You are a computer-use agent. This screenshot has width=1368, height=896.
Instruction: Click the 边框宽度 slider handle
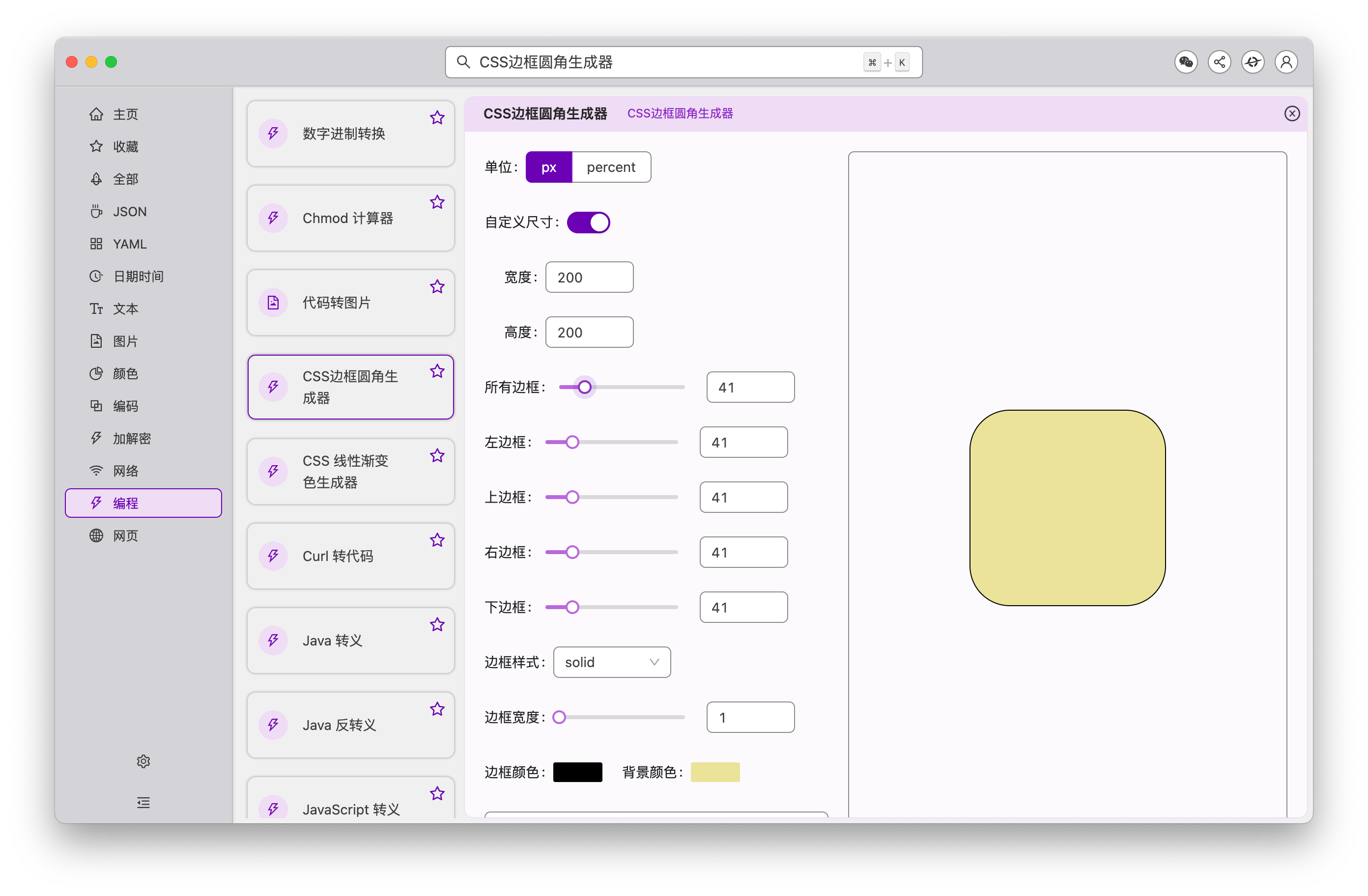pyautogui.click(x=559, y=717)
